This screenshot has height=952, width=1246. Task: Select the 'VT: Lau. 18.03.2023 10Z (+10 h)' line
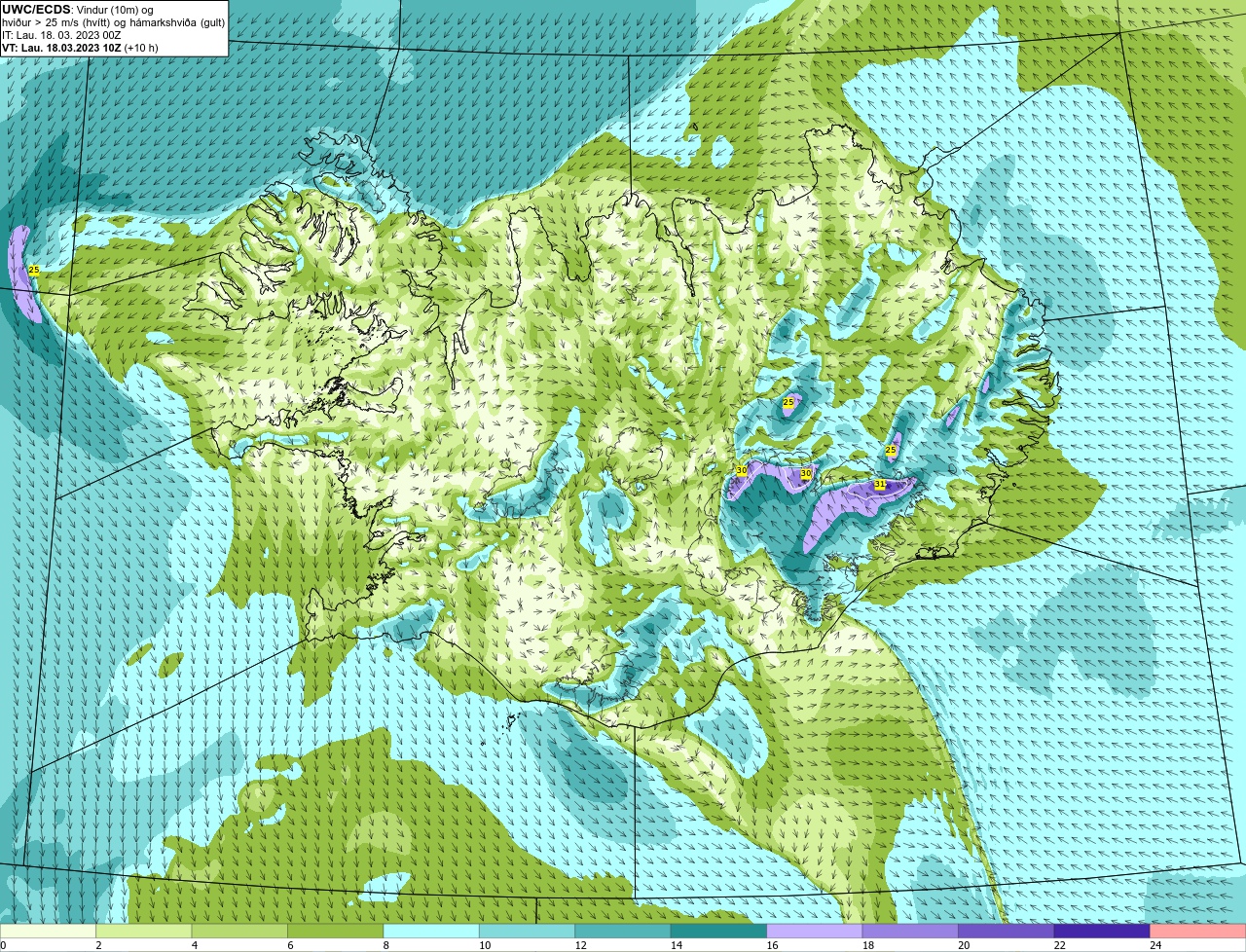80,48
